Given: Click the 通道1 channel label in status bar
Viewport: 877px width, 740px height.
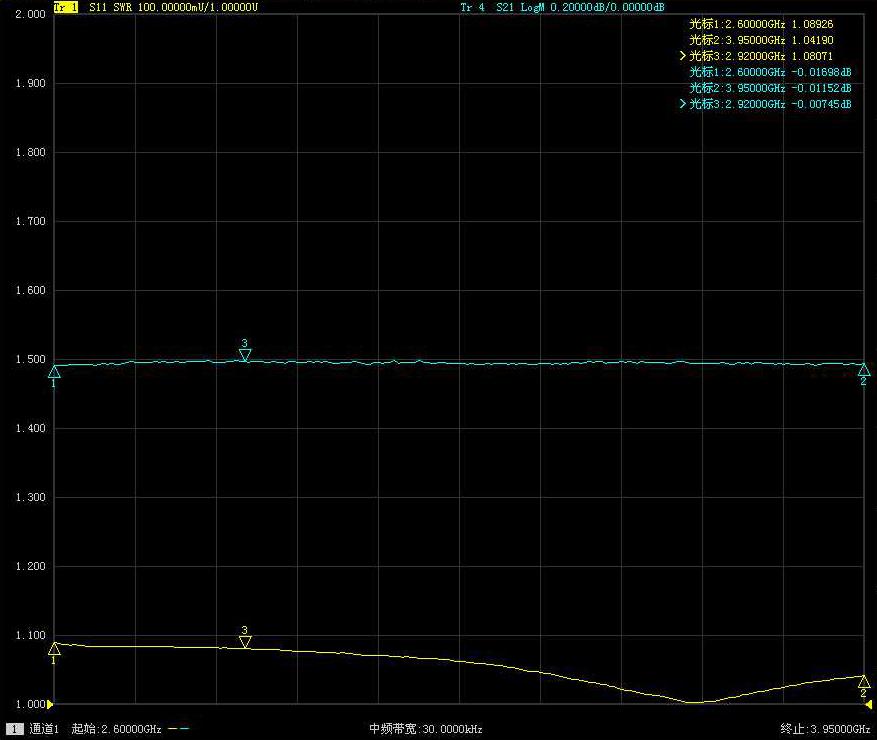Looking at the screenshot, I should (45, 729).
